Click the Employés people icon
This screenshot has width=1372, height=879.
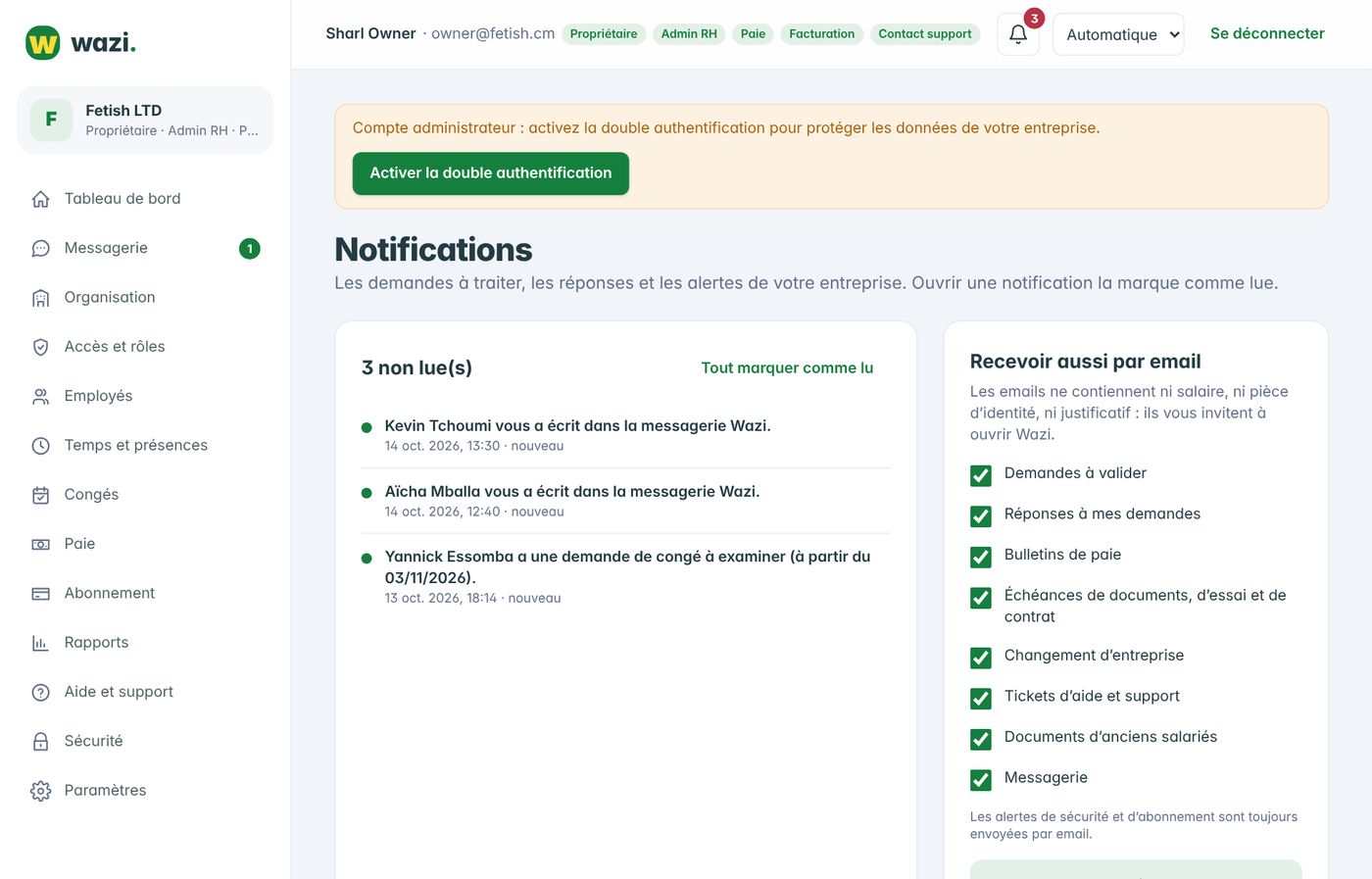tap(40, 397)
